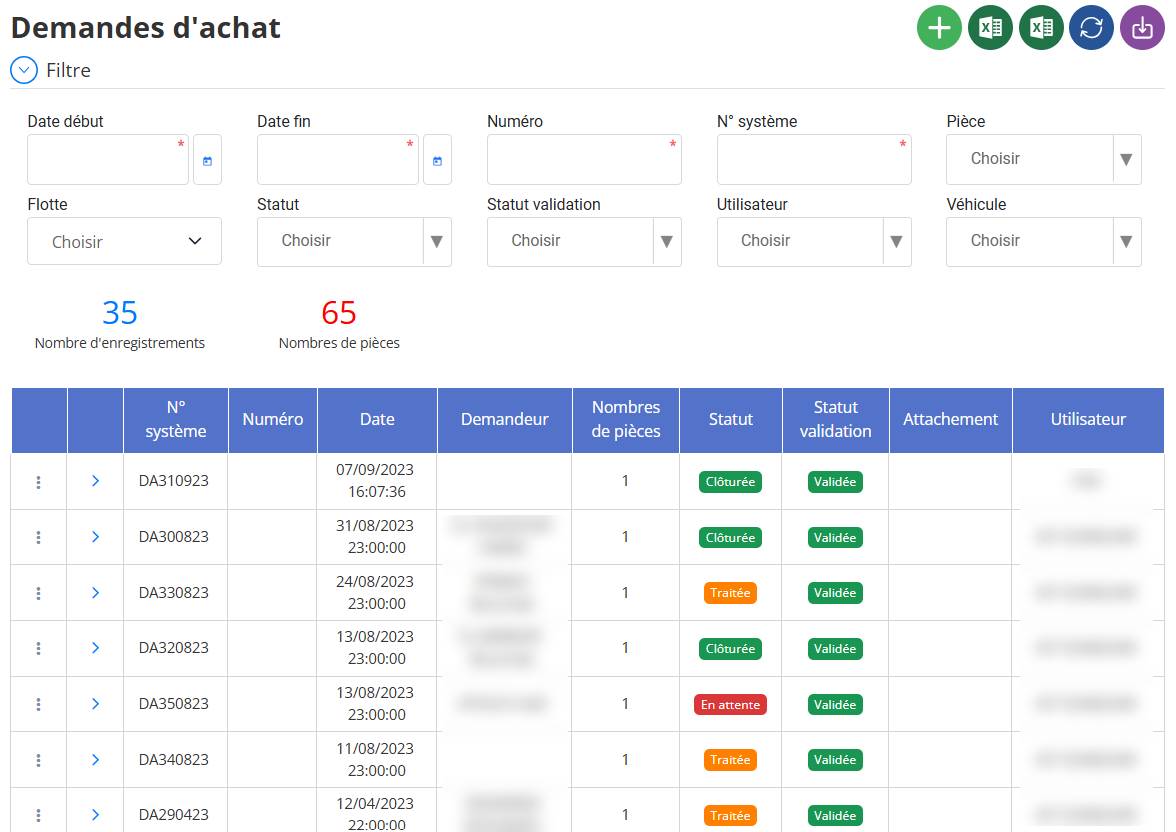Open row menu for DA340823
This screenshot has height=832, width=1176.
[x=38, y=760]
